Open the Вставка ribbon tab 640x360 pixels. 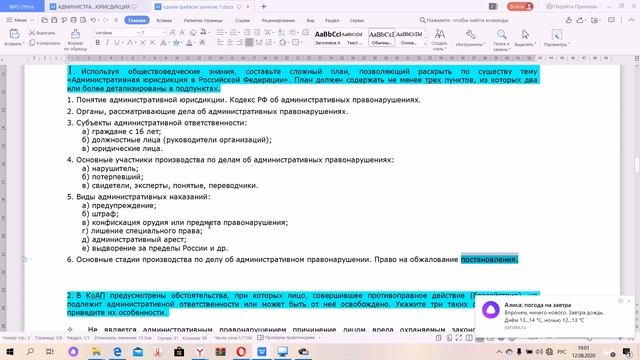(164, 20)
